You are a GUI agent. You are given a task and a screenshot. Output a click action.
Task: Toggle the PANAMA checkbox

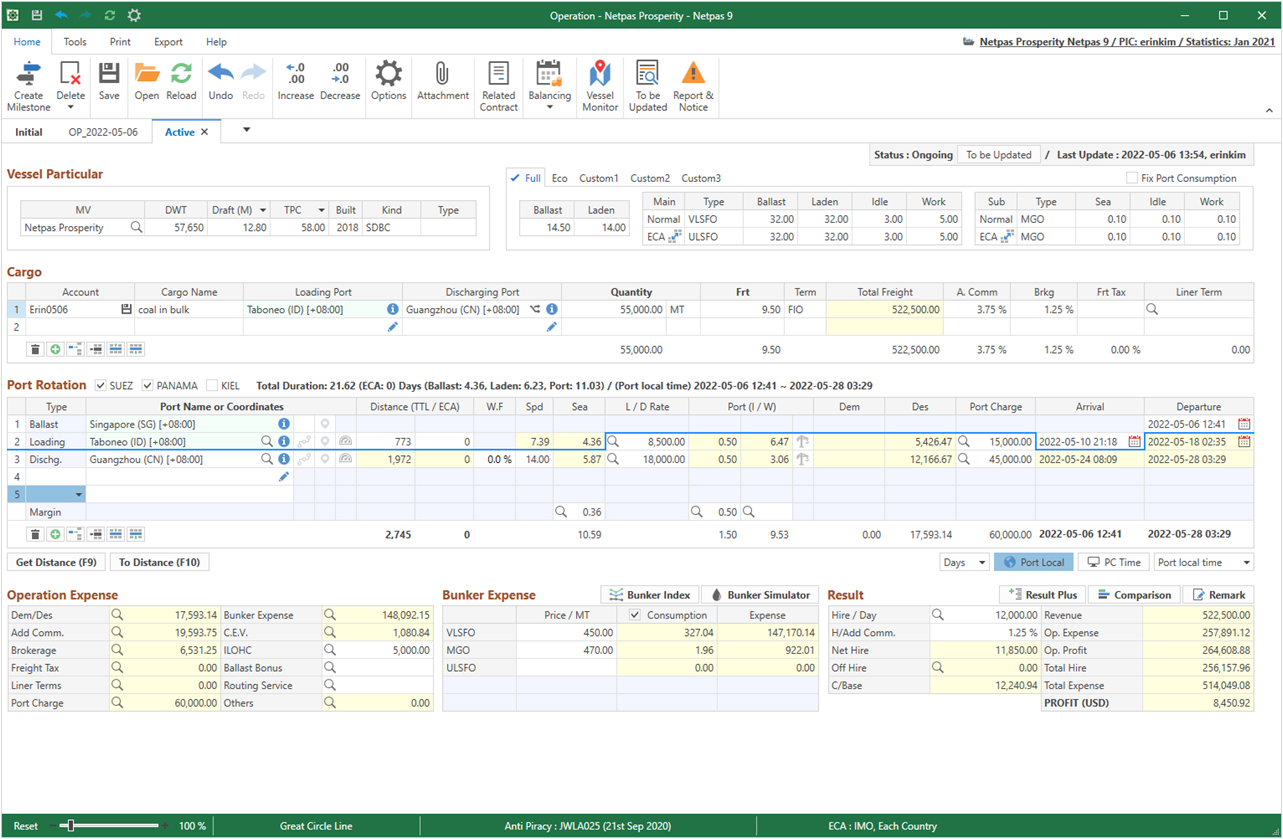pos(148,385)
